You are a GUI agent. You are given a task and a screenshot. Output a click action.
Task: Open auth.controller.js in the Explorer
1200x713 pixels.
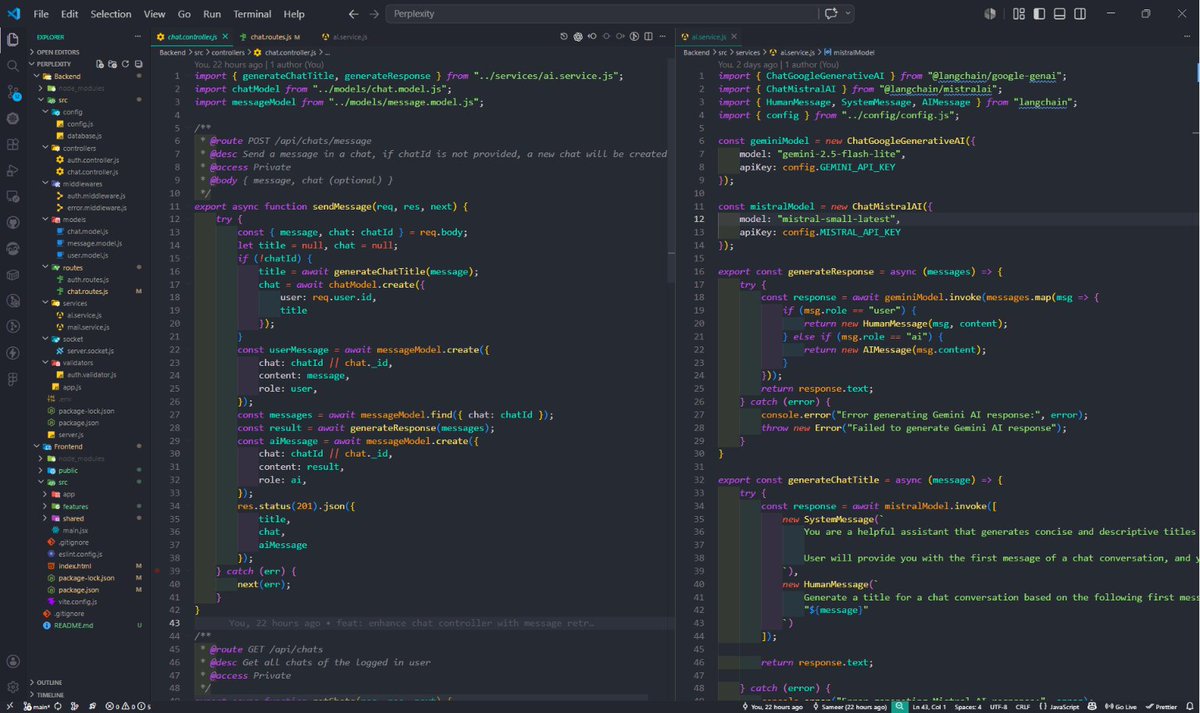[x=88, y=159]
